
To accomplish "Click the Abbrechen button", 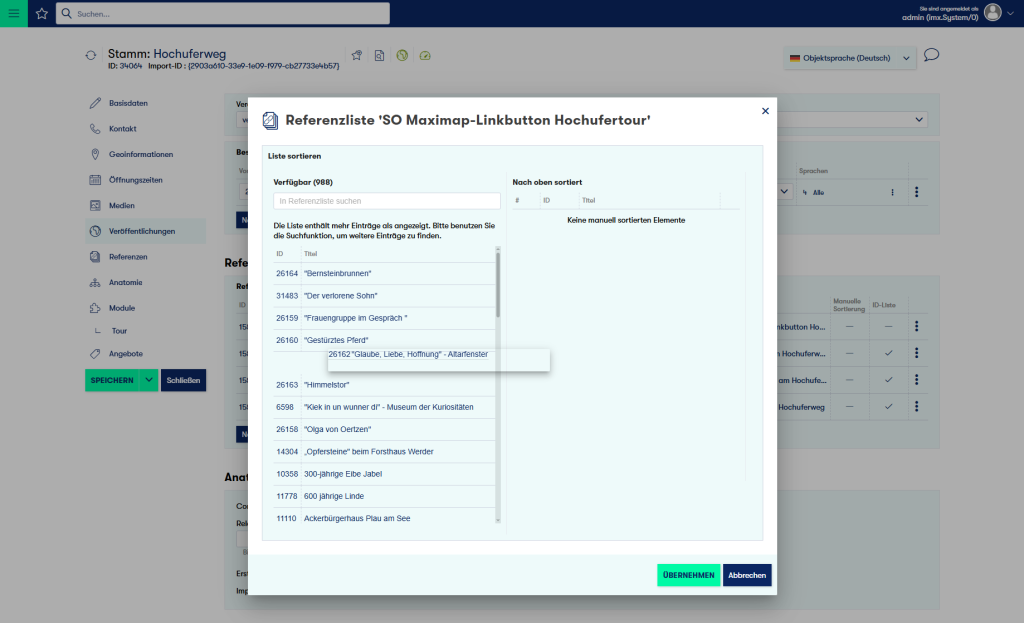I will click(x=747, y=575).
